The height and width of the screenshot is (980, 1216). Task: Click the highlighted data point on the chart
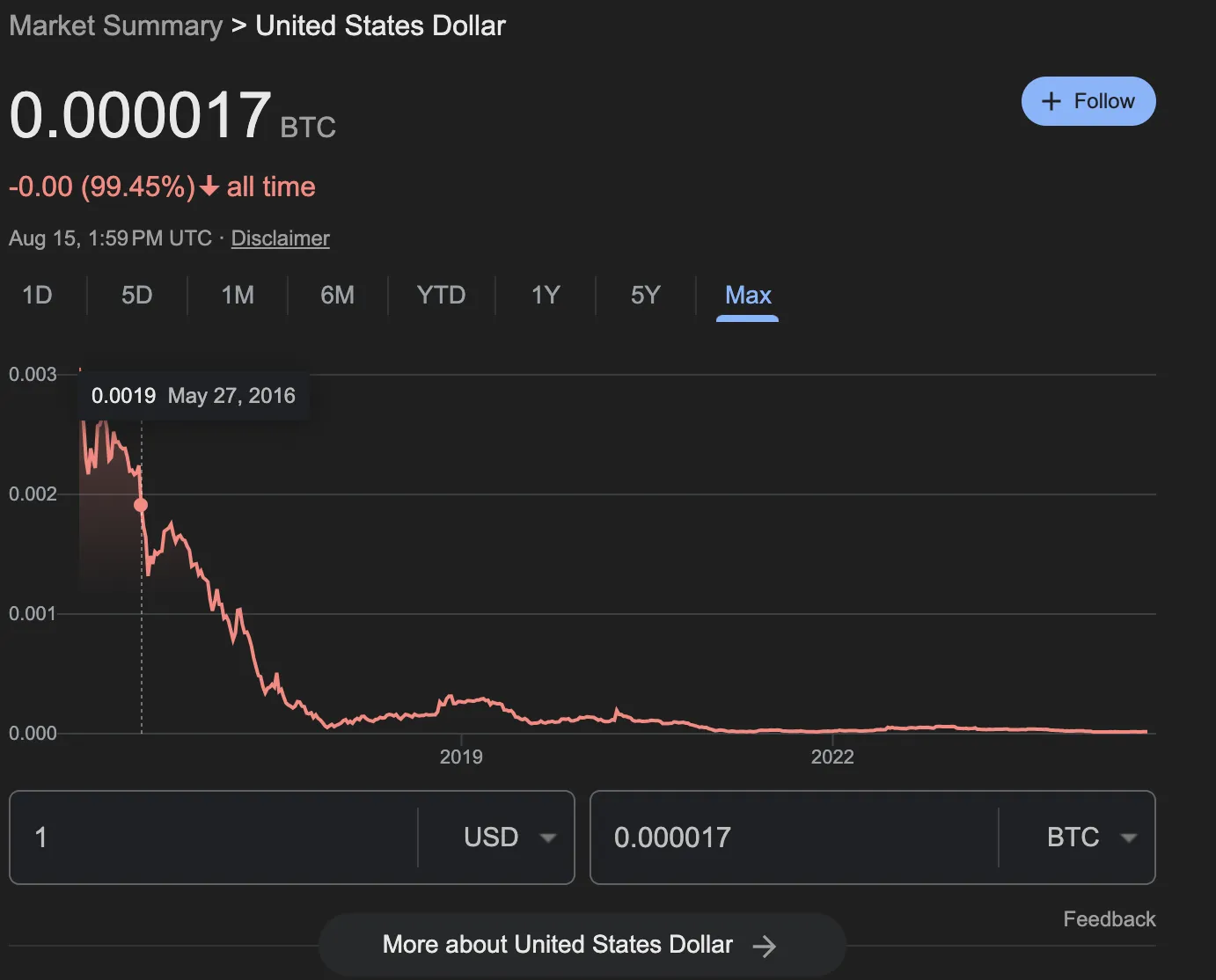141,505
